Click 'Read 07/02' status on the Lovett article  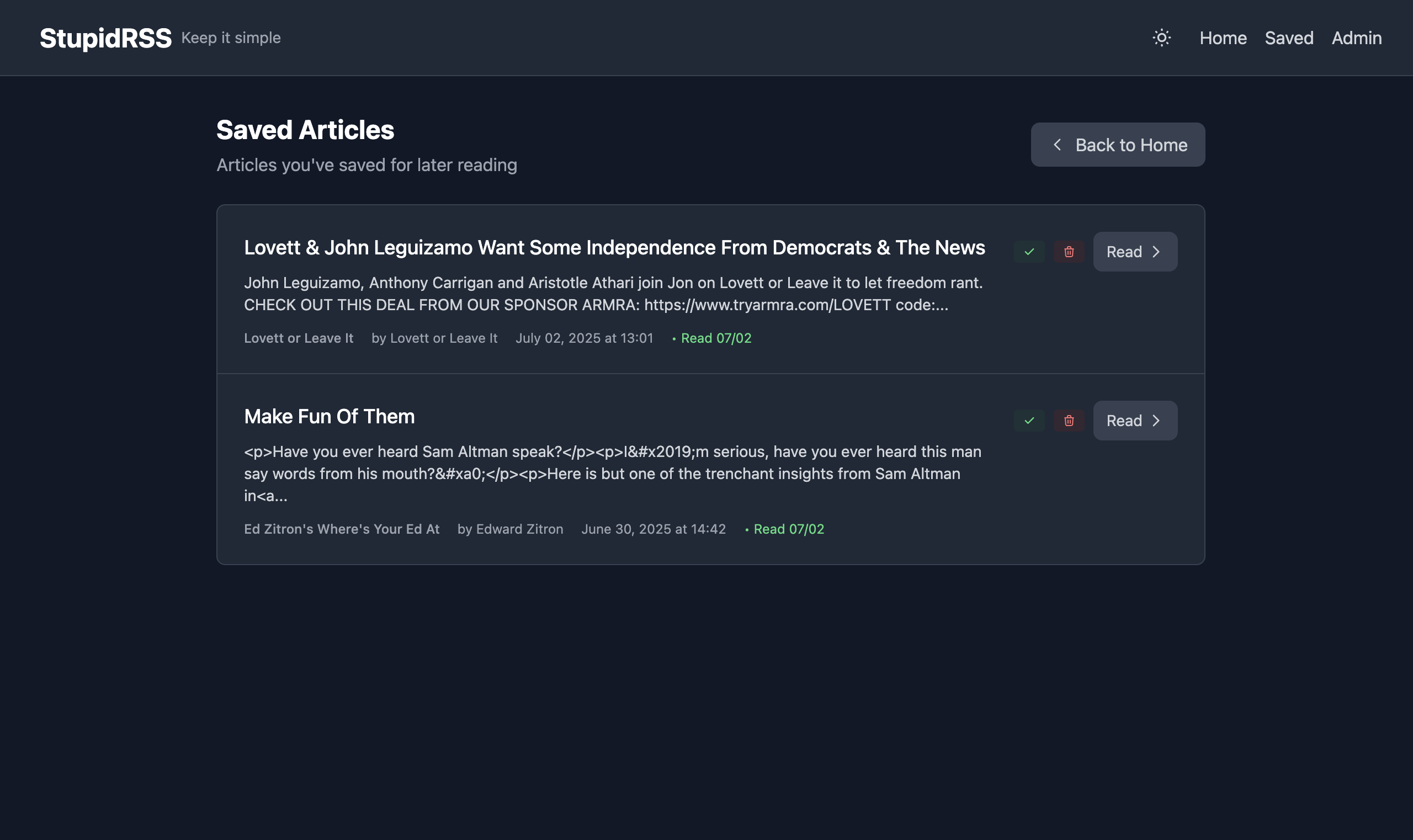pyautogui.click(x=711, y=338)
